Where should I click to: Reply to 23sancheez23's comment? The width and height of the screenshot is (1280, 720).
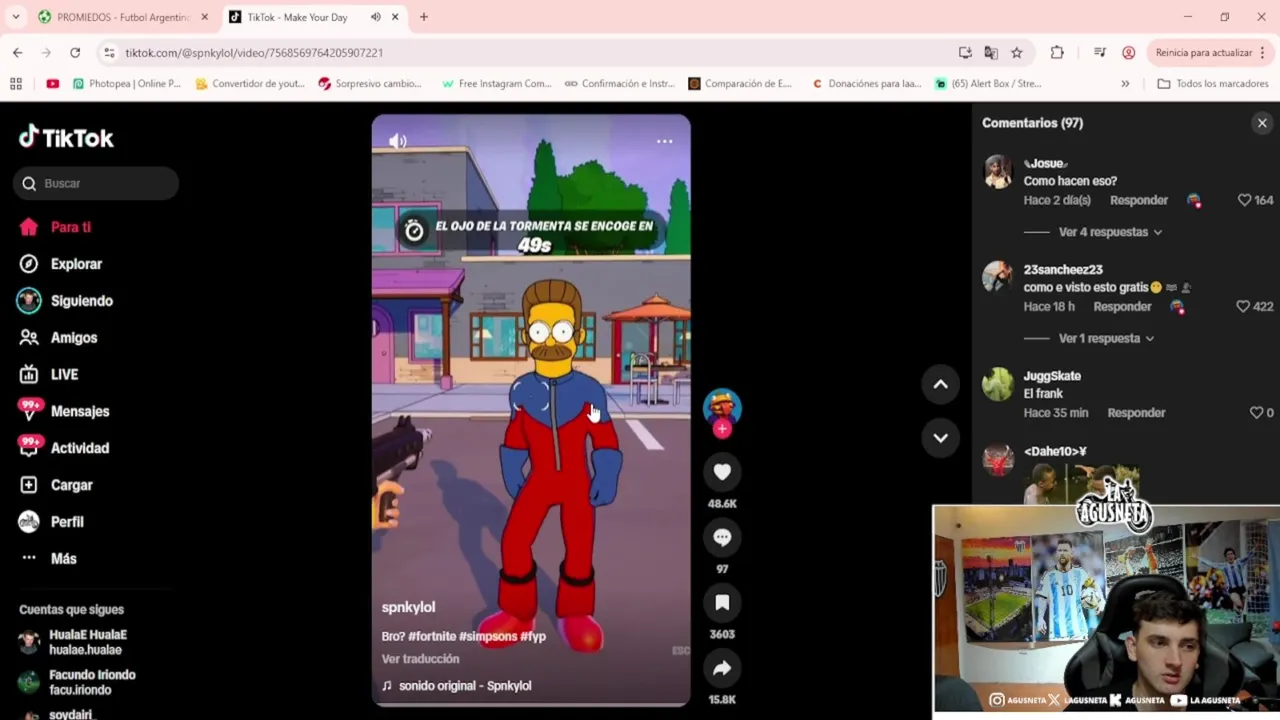(1122, 307)
